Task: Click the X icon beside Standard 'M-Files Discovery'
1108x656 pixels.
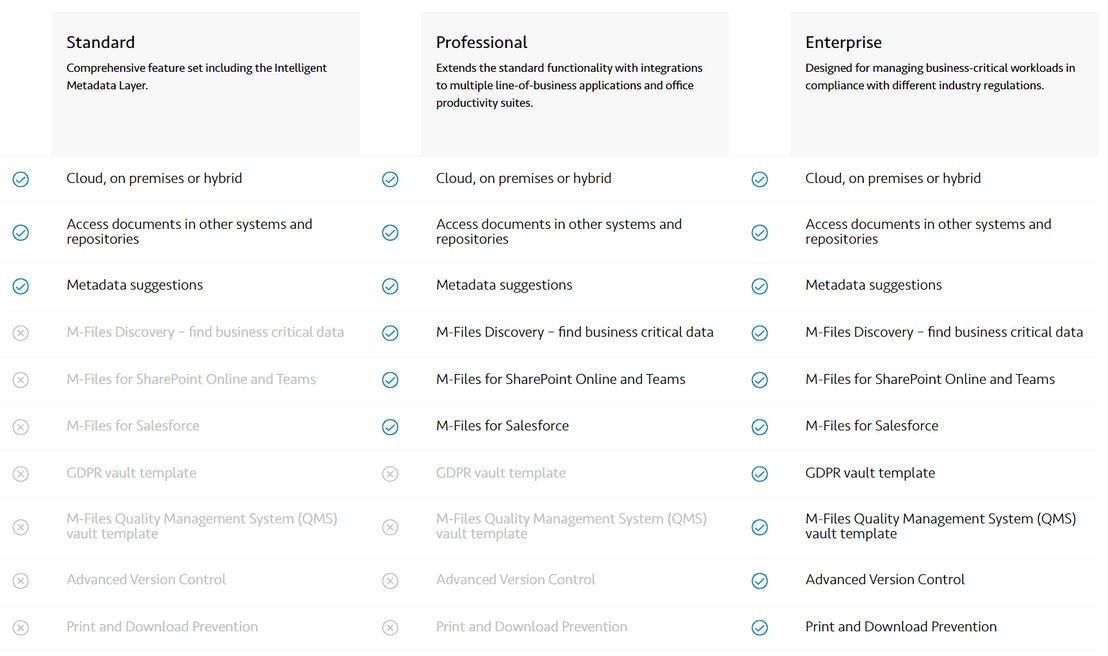Action: [21, 333]
